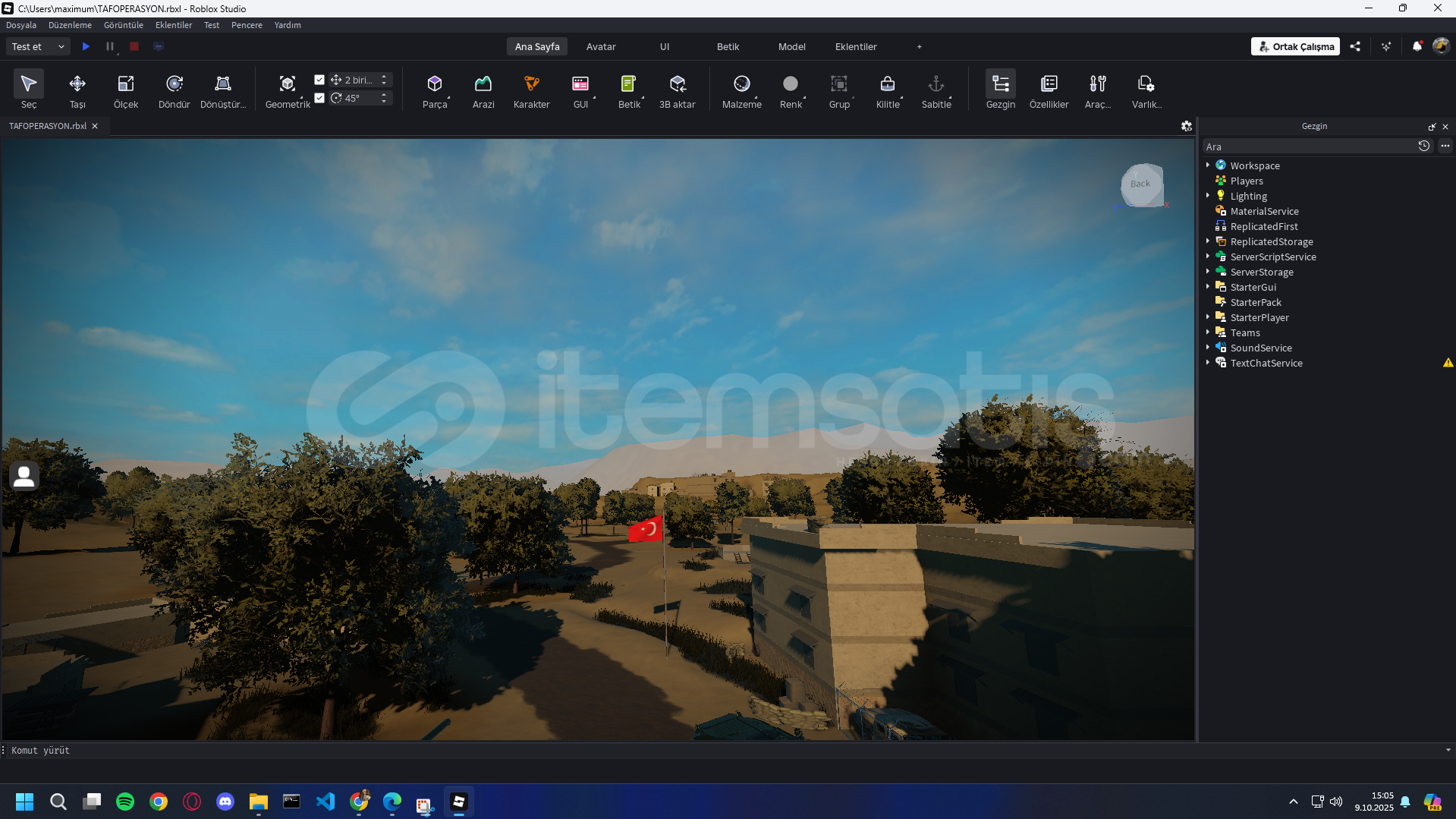Open the Araç (Toolbox) panel
1456x819 pixels.
click(x=1098, y=90)
